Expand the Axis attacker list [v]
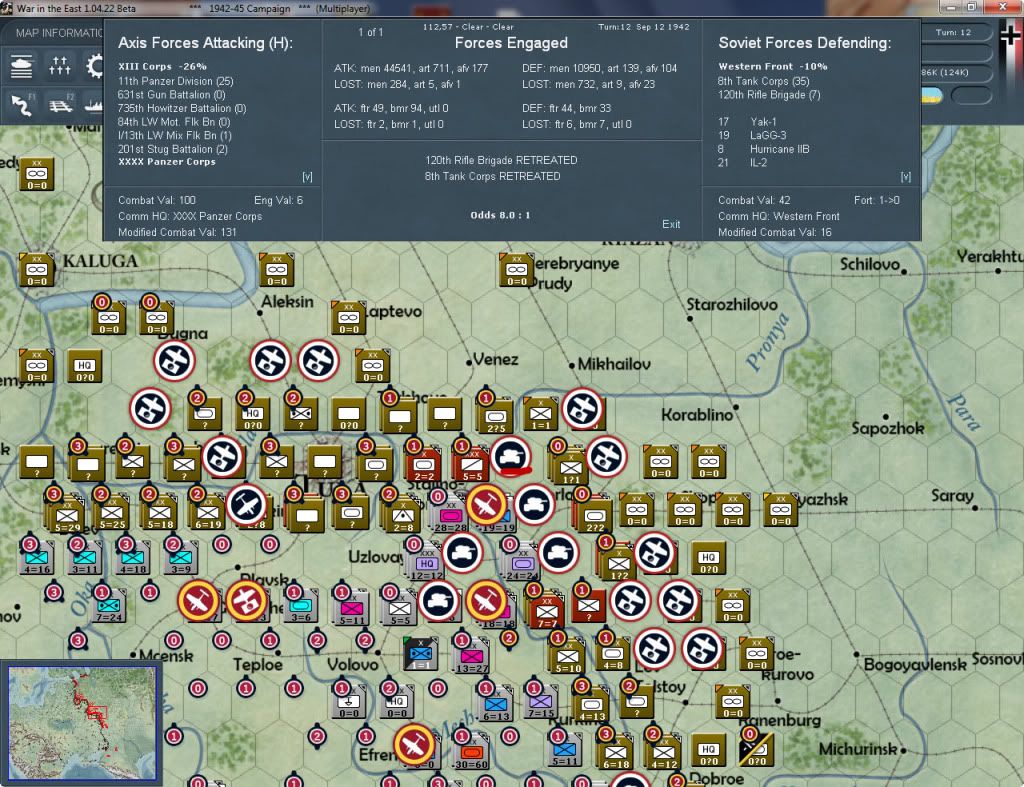1024x787 pixels. [307, 177]
